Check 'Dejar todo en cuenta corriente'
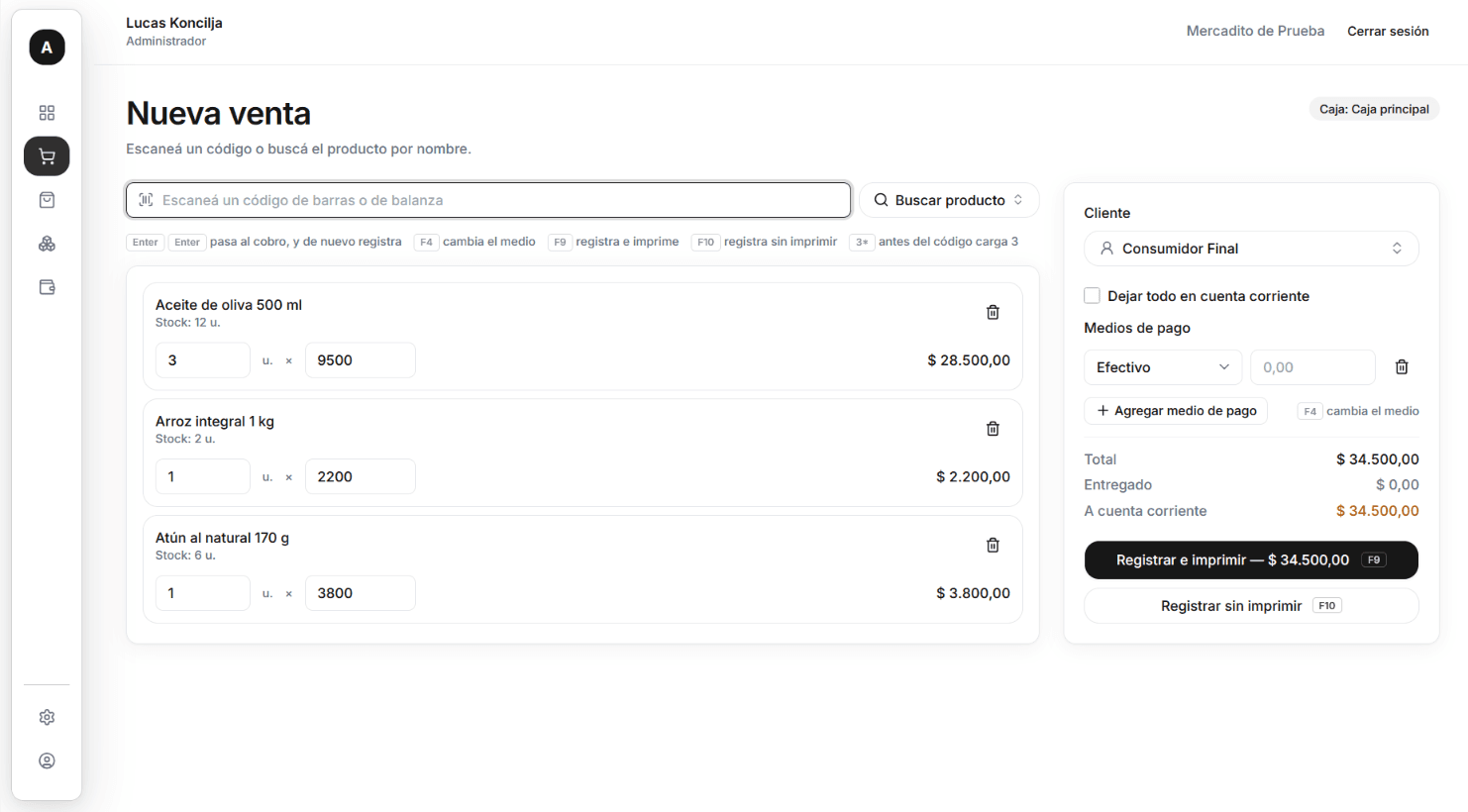This screenshot has width=1468, height=812. pyautogui.click(x=1092, y=296)
